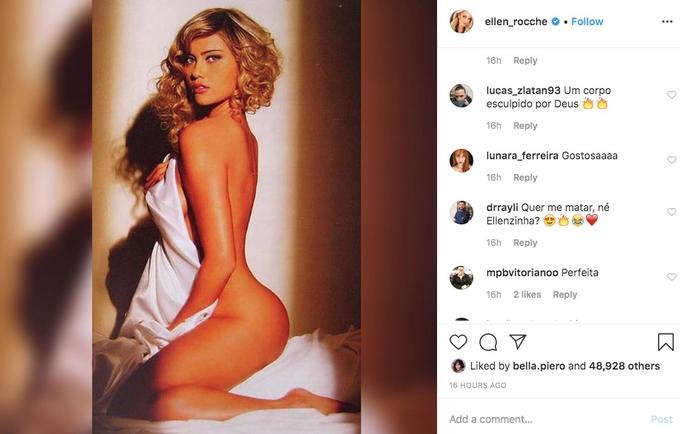This screenshot has width=680, height=434.
Task: Open the bella.piero profile link
Action: (539, 366)
